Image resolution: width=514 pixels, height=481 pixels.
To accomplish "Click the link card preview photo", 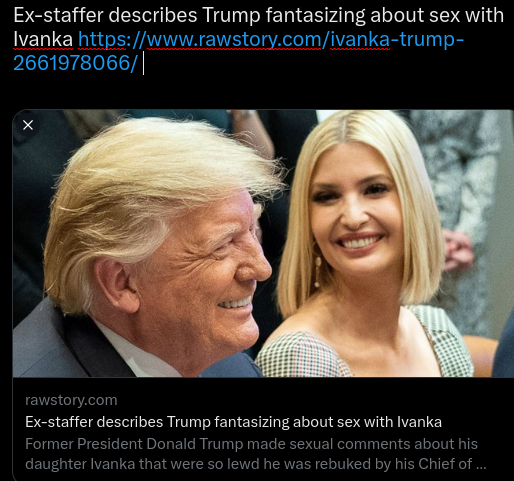I will [263, 243].
